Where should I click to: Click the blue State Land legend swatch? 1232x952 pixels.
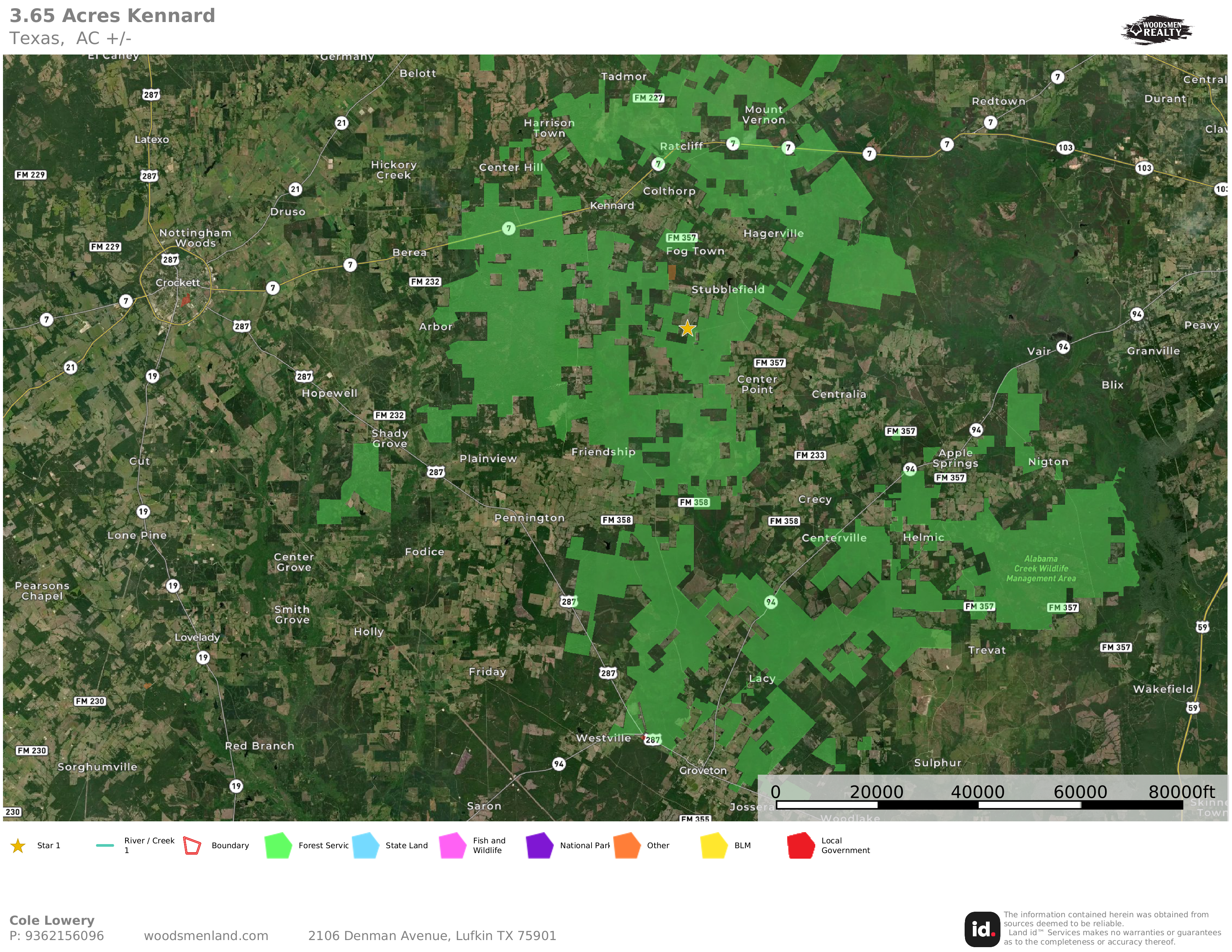(x=365, y=845)
